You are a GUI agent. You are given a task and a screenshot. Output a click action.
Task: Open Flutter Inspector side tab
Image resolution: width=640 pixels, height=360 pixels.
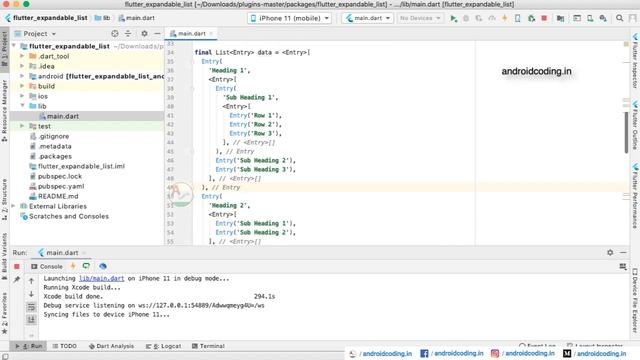[x=635, y=61]
